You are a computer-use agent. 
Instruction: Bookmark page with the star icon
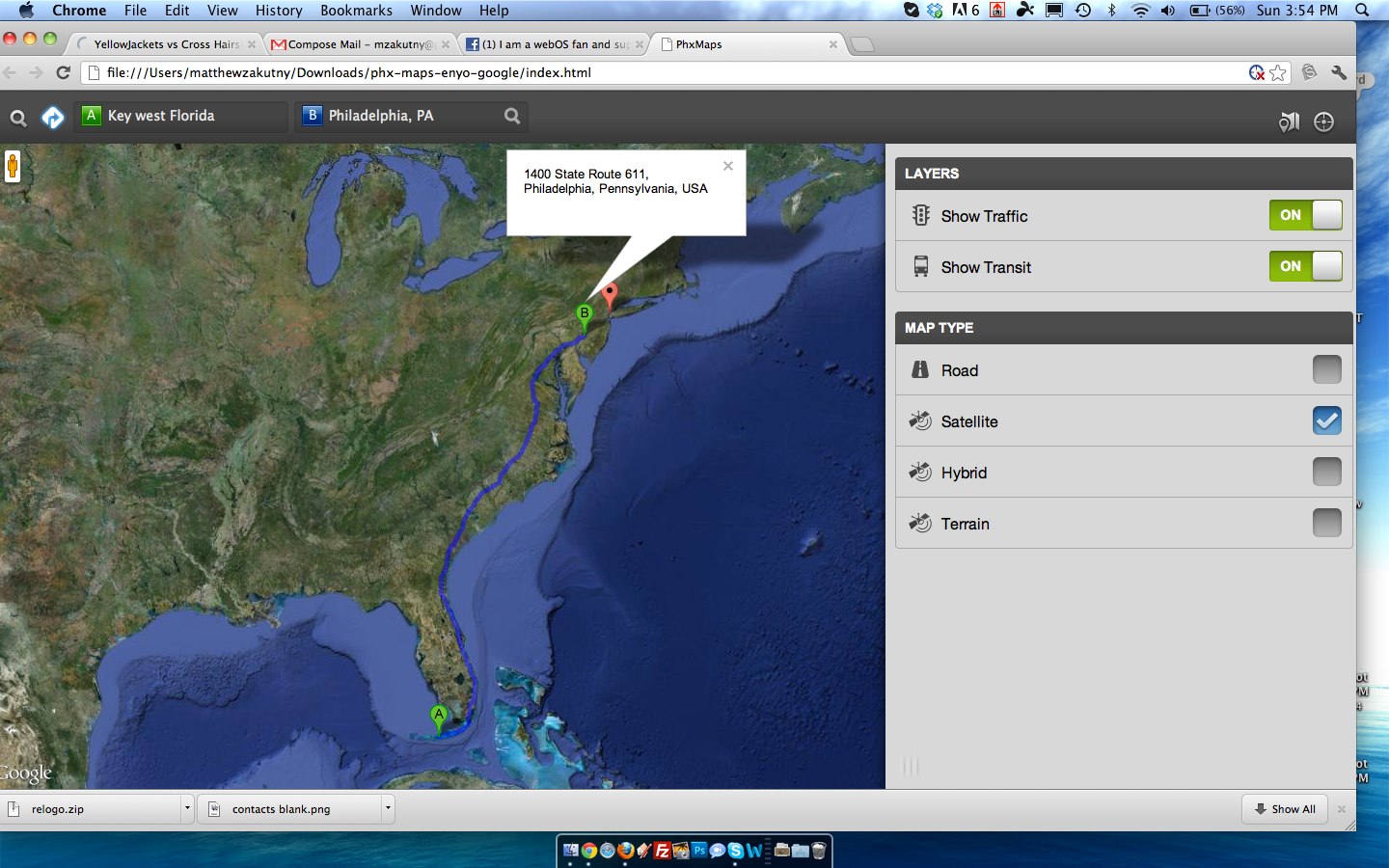(x=1278, y=73)
